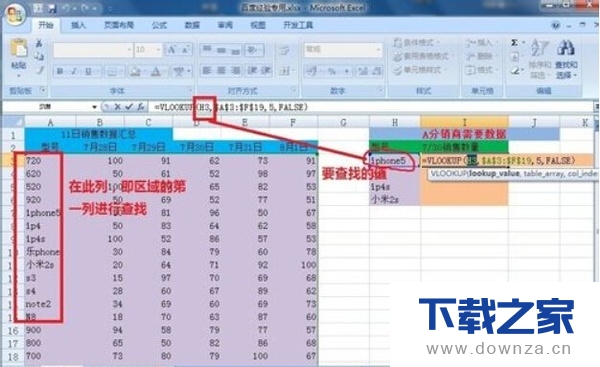Viewport: 600px width, 367px height.
Task: Undo last action in quick access toolbar
Action: point(65,8)
